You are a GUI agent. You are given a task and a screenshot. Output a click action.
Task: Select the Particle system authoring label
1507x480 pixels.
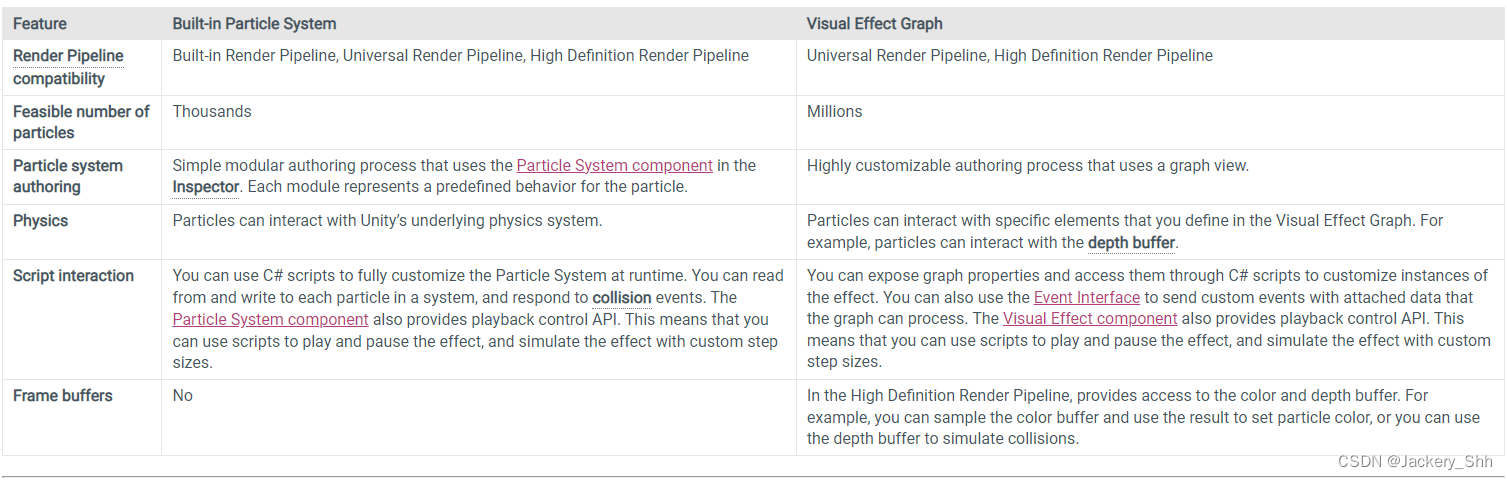point(67,176)
